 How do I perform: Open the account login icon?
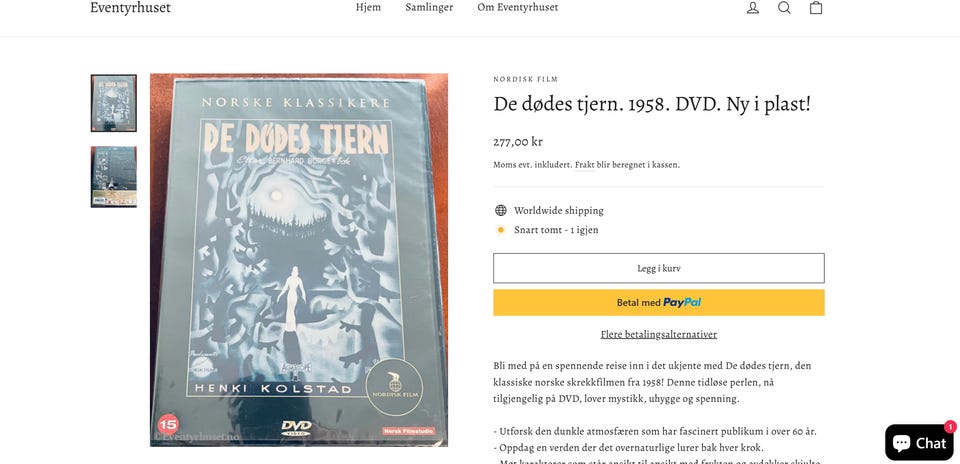752,8
